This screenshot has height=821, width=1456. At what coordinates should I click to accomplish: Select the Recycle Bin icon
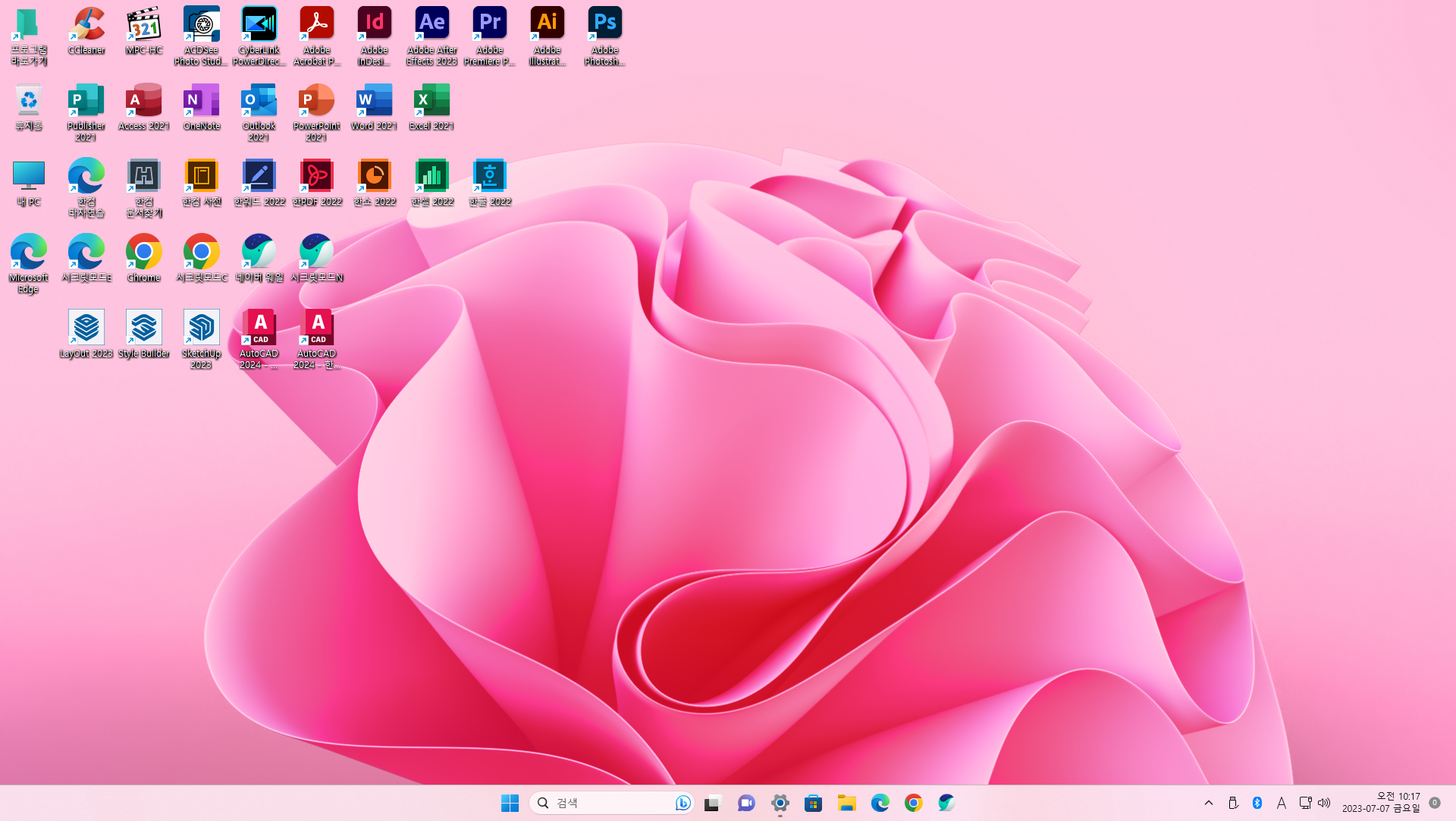click(x=29, y=100)
